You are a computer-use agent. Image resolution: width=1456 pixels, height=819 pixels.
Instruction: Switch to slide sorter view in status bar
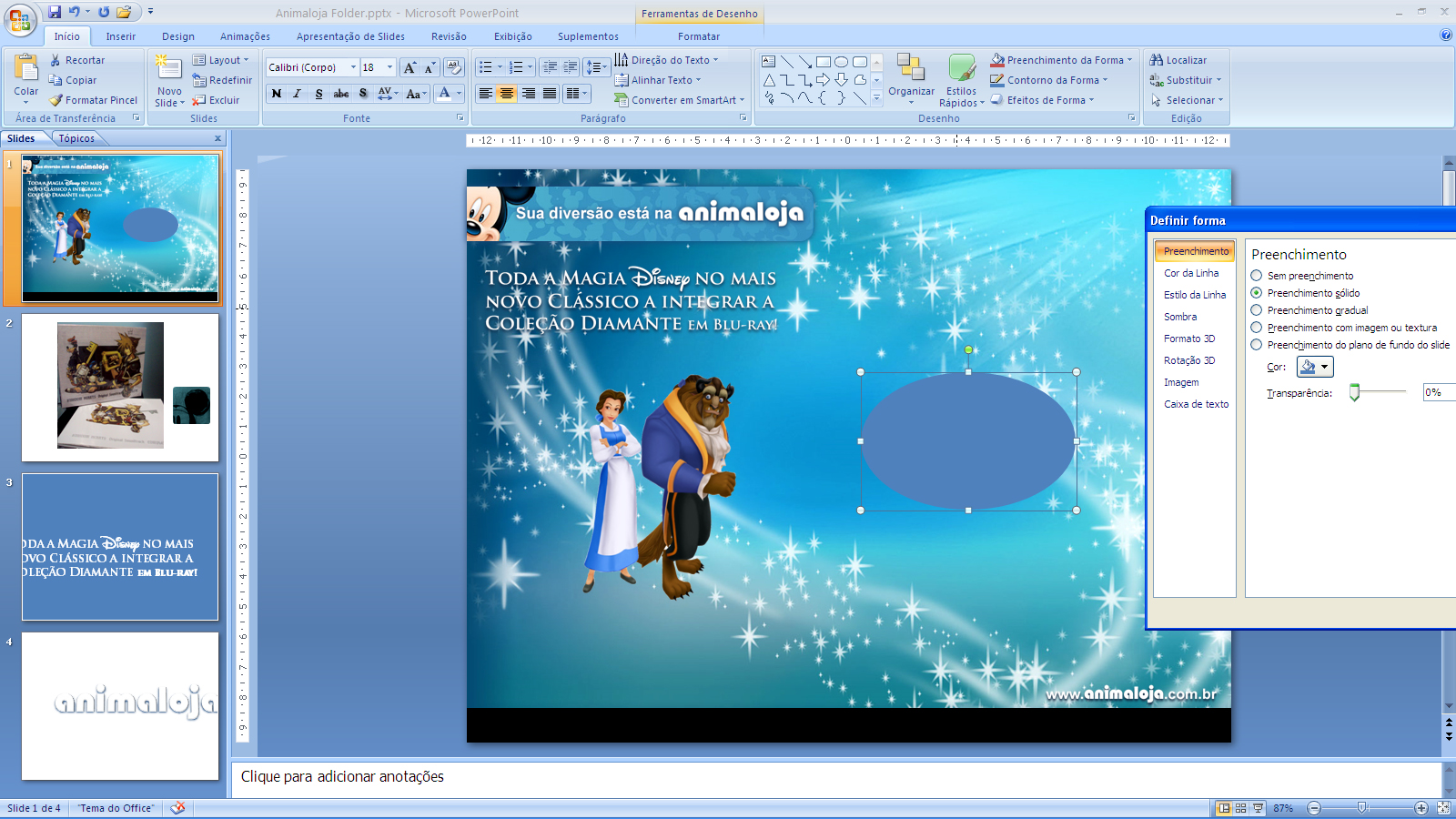1241,808
